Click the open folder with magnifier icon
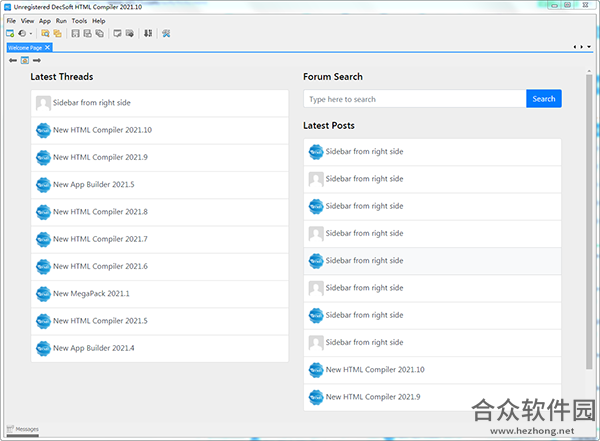Viewport: 600px width, 441px height. pos(45,34)
